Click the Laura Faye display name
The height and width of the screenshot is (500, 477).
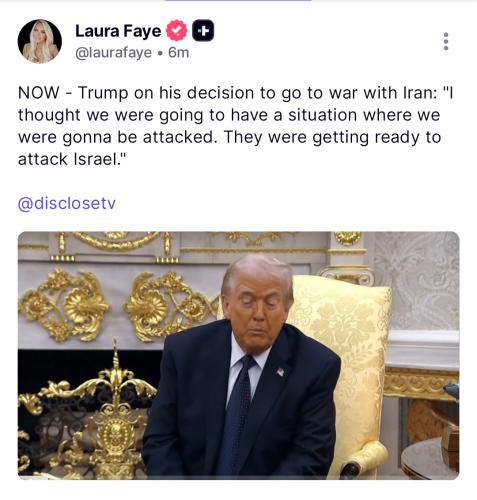(x=118, y=31)
